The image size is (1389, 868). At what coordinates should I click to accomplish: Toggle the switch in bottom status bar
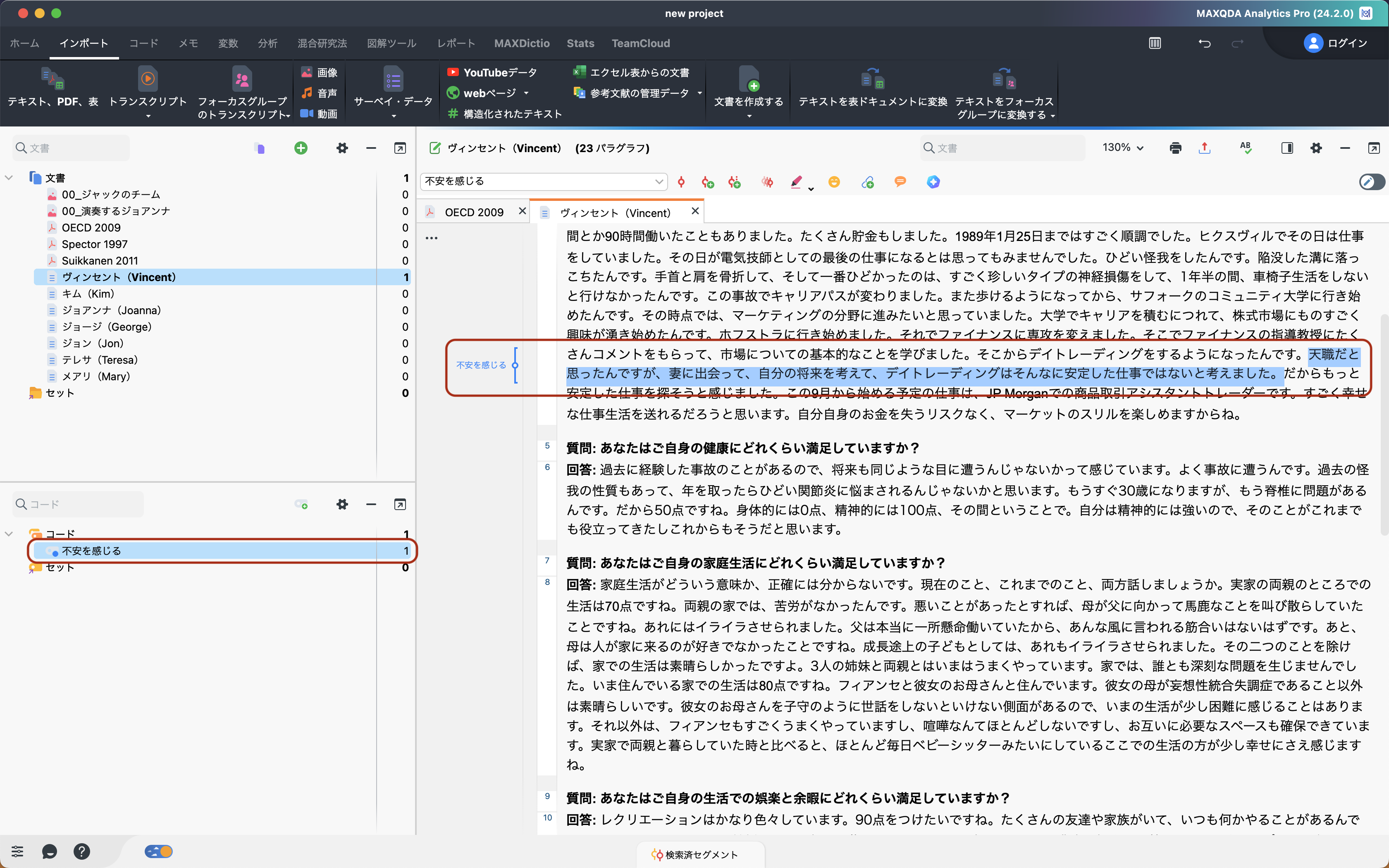pos(159,851)
